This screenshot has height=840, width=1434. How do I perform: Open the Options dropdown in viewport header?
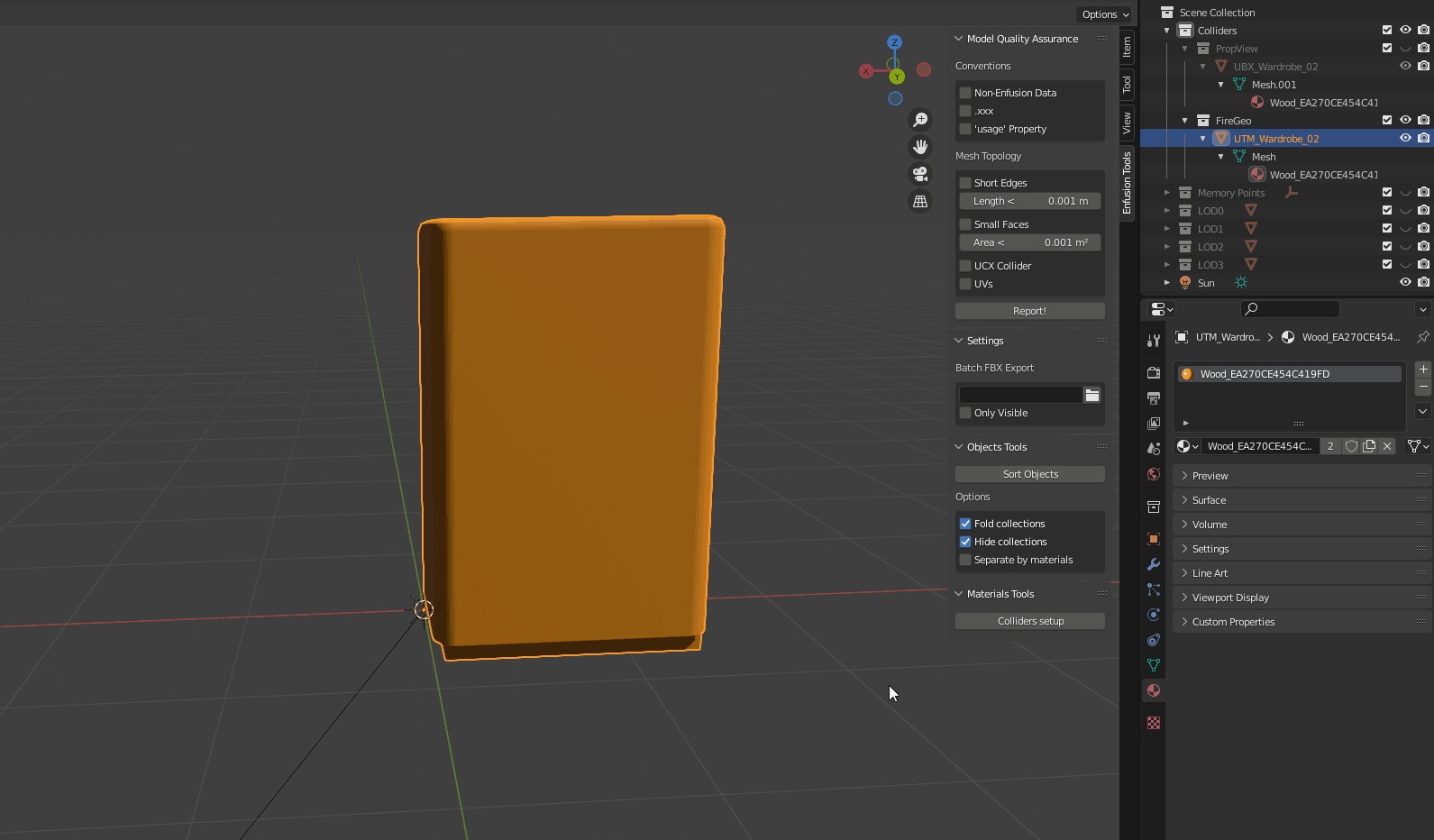pos(1104,14)
